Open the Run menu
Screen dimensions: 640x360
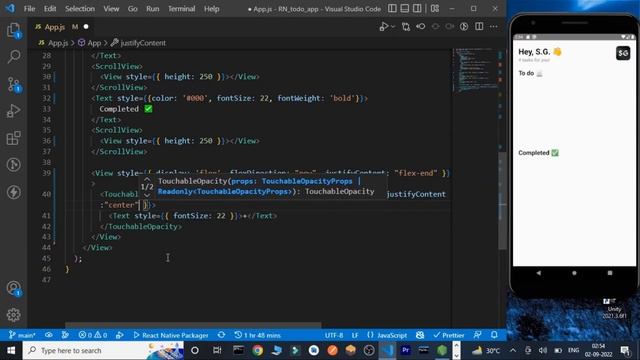pos(153,9)
